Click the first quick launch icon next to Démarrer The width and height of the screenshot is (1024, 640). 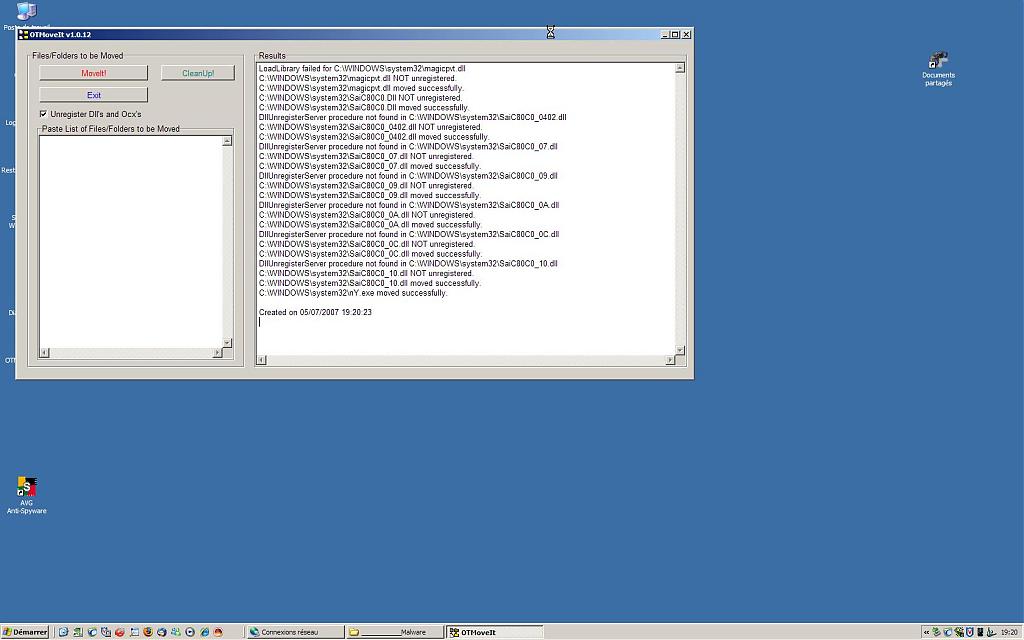pos(63,632)
